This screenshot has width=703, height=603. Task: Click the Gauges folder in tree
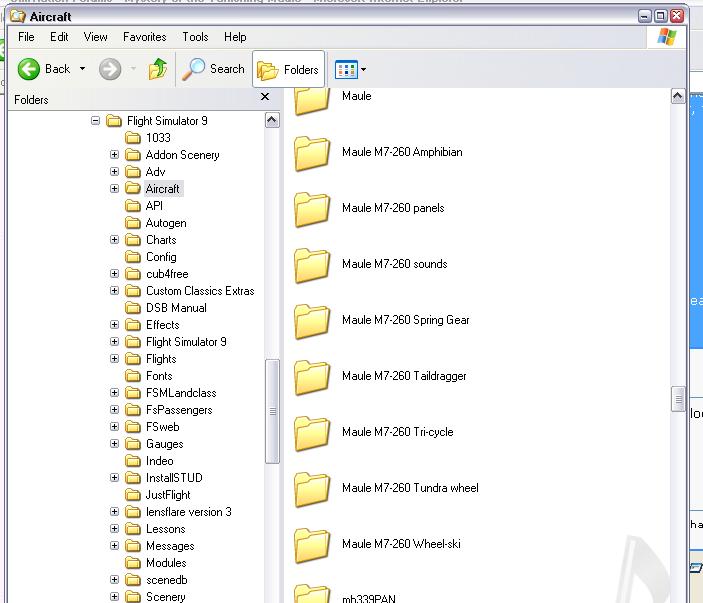pyautogui.click(x=164, y=444)
